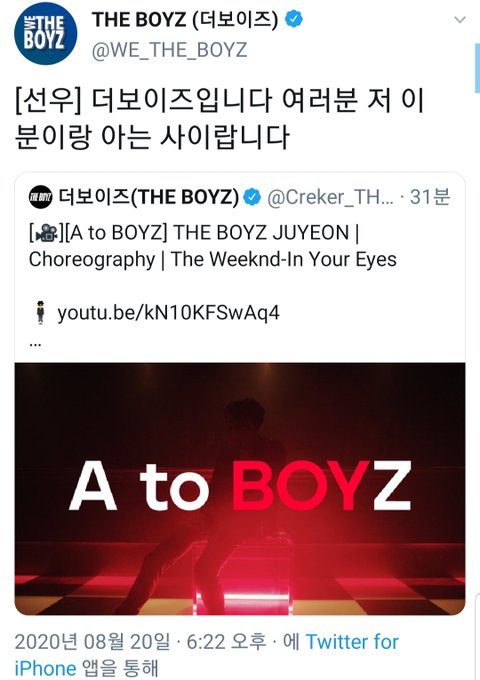Screen dimensions: 480x680
Task: Click main tweet text by 선우
Action: [x=219, y=118]
